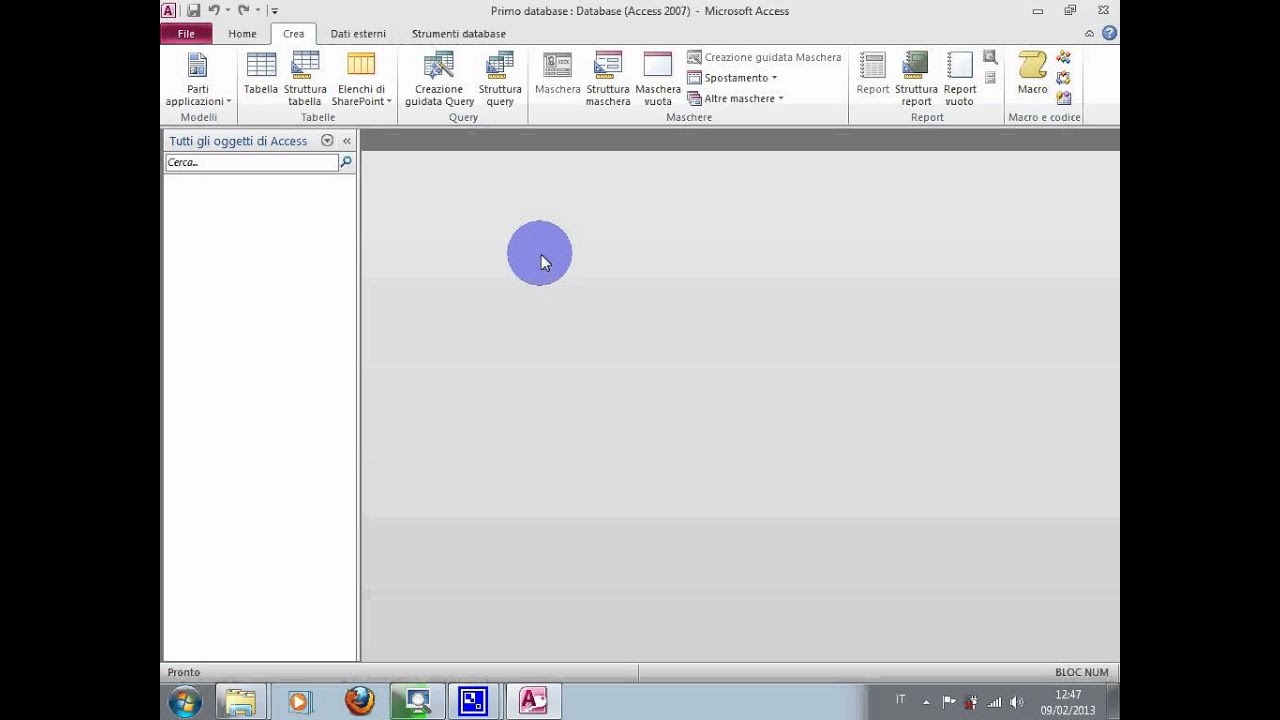Click the search magnifier icon in navigation pane
1280x720 pixels.
[346, 162]
